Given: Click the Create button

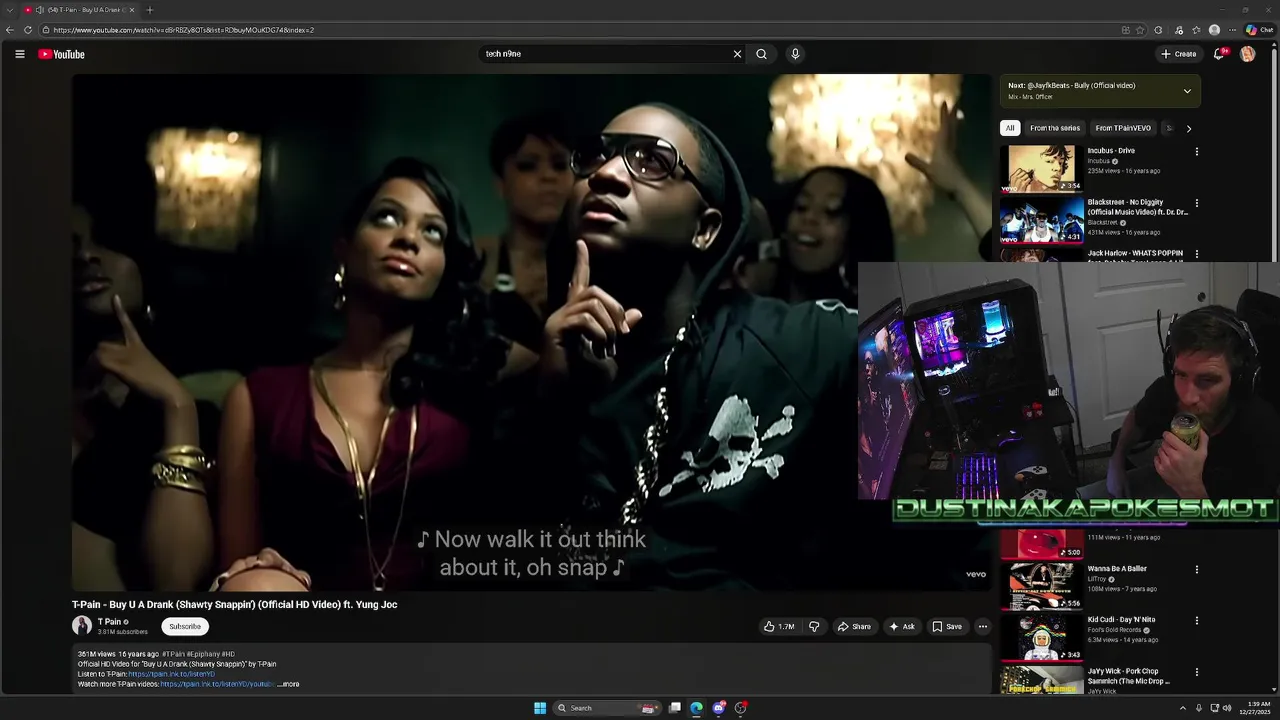Looking at the screenshot, I should (x=1179, y=54).
